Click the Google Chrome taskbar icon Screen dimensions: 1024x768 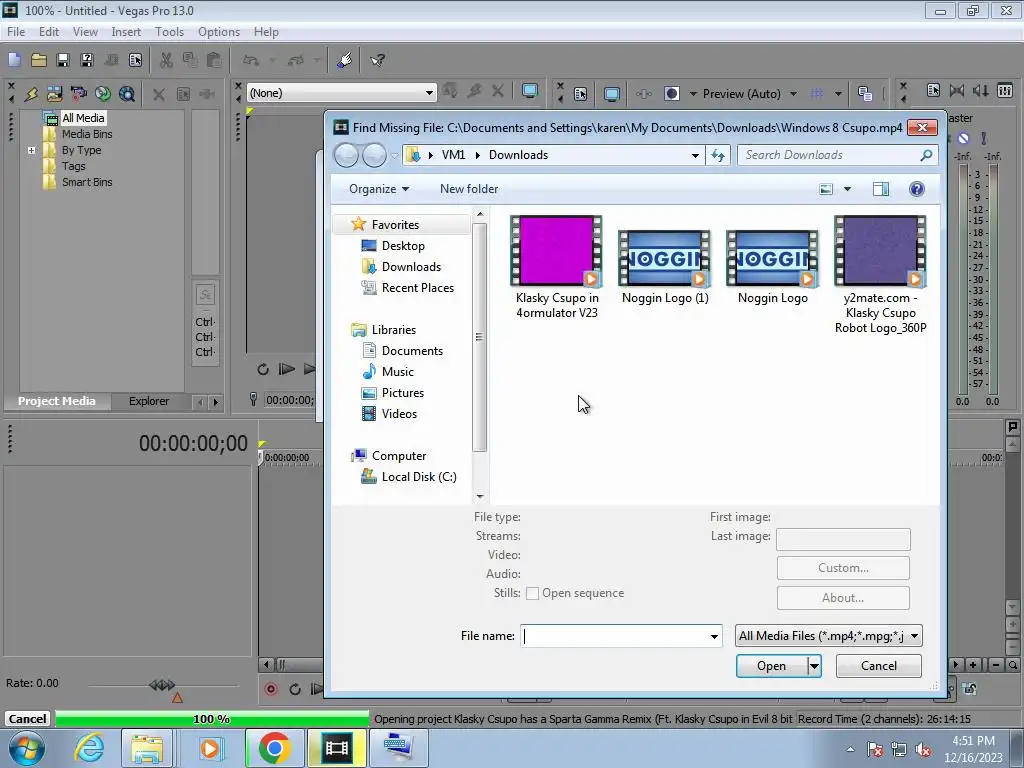(274, 748)
